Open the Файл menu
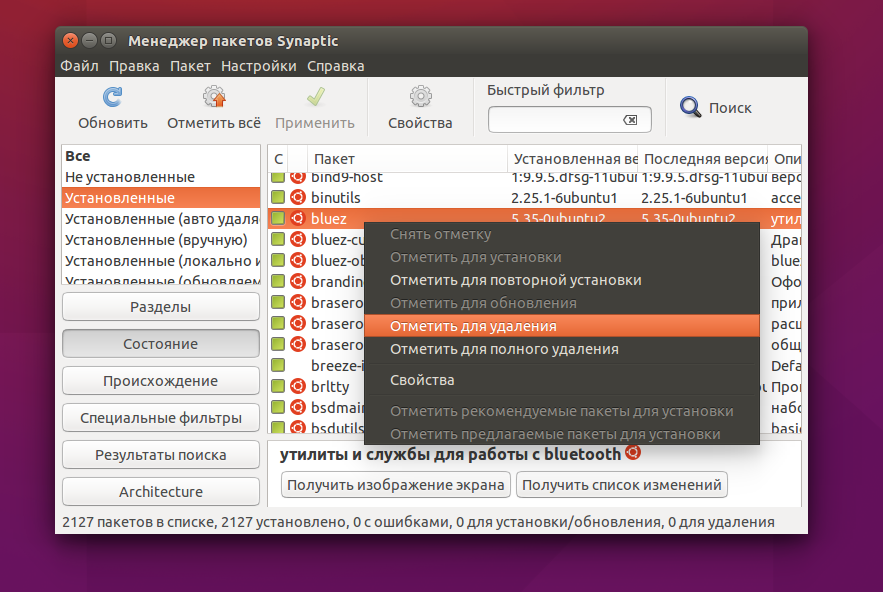This screenshot has width=883, height=592. [x=79, y=66]
